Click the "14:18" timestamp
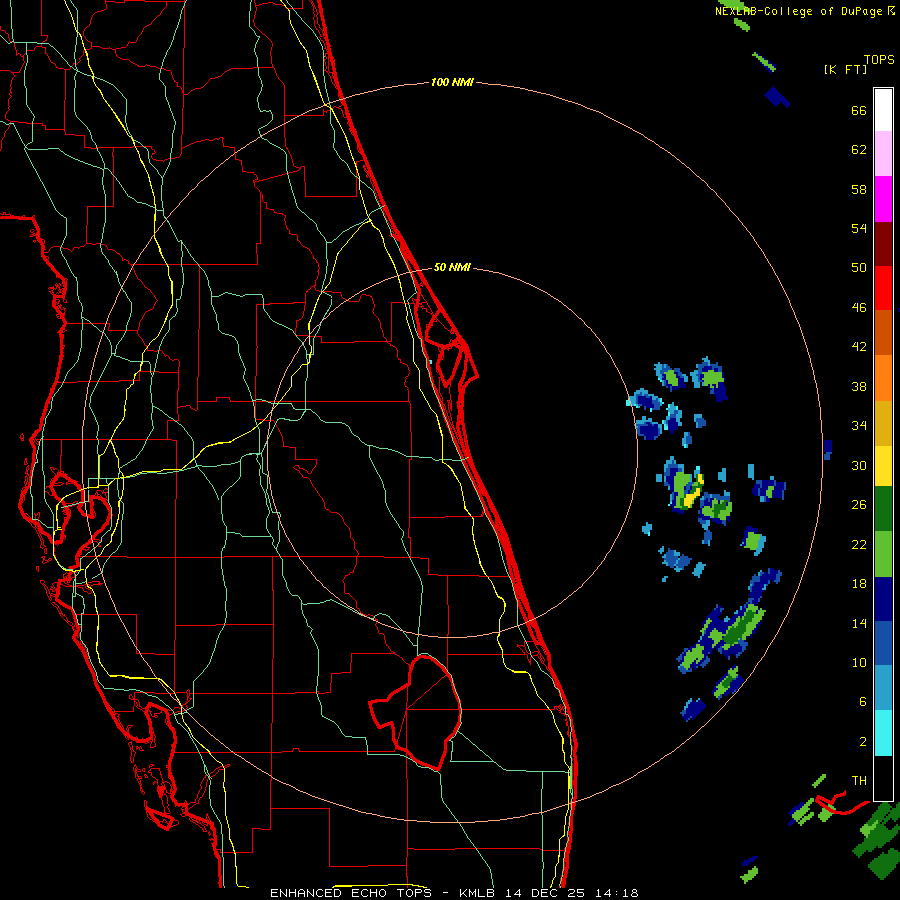The height and width of the screenshot is (900, 900). click(616, 893)
